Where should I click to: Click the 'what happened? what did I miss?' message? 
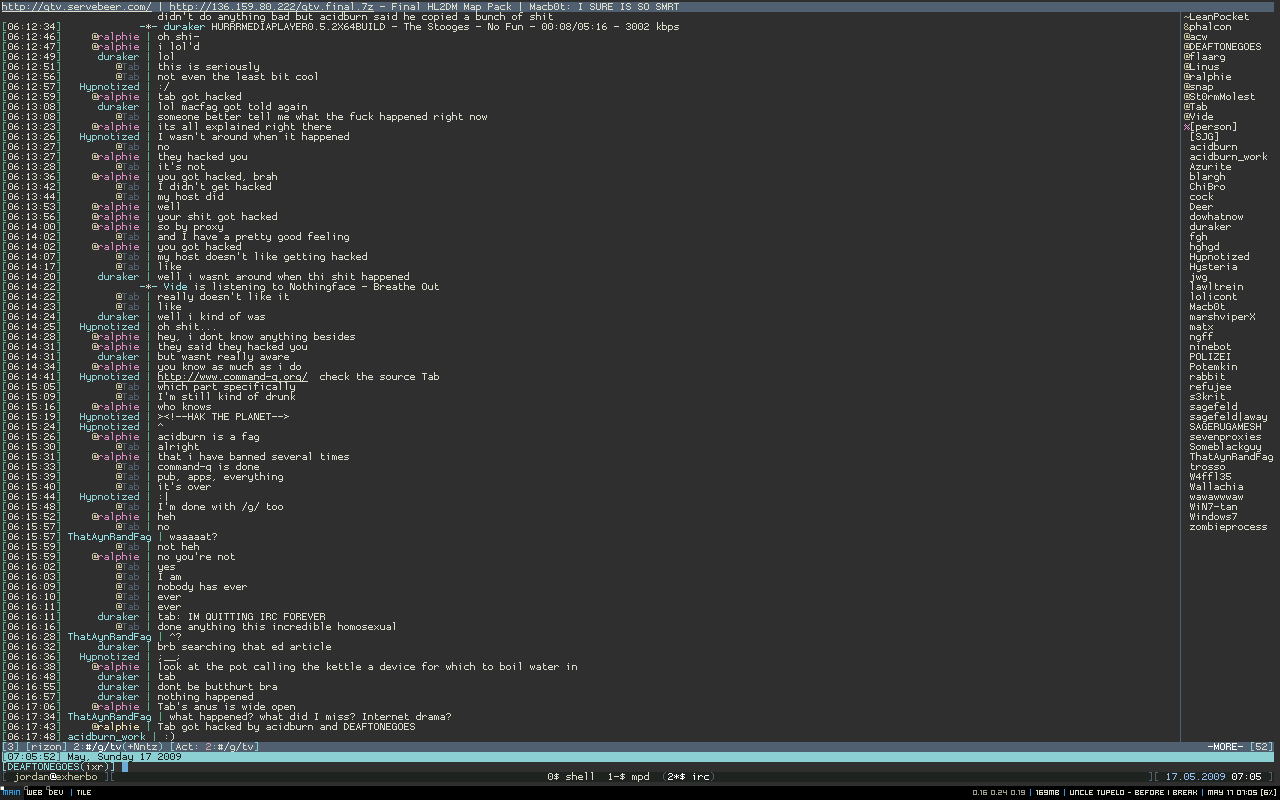(310, 717)
